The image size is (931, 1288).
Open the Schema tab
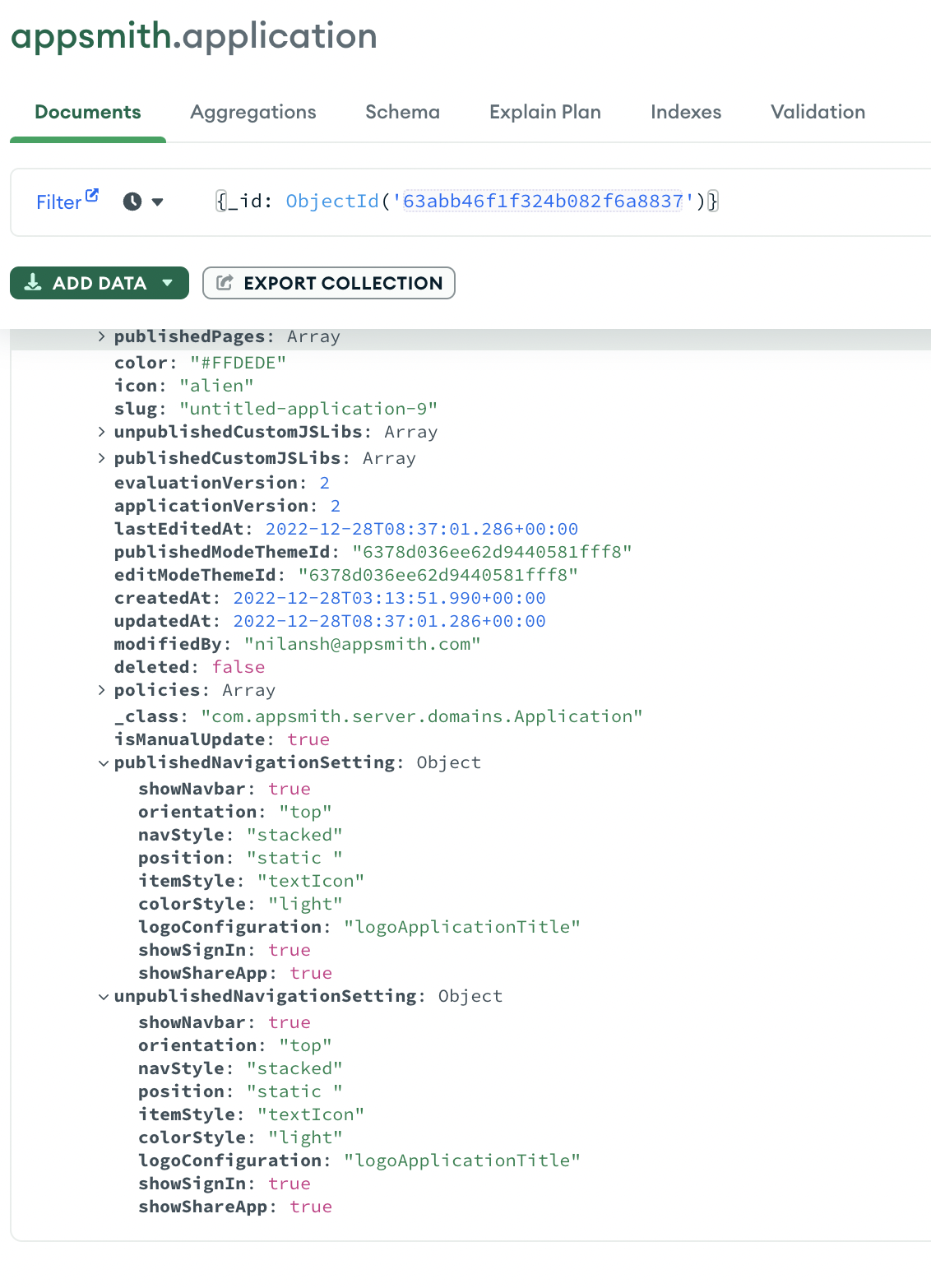pyautogui.click(x=402, y=112)
